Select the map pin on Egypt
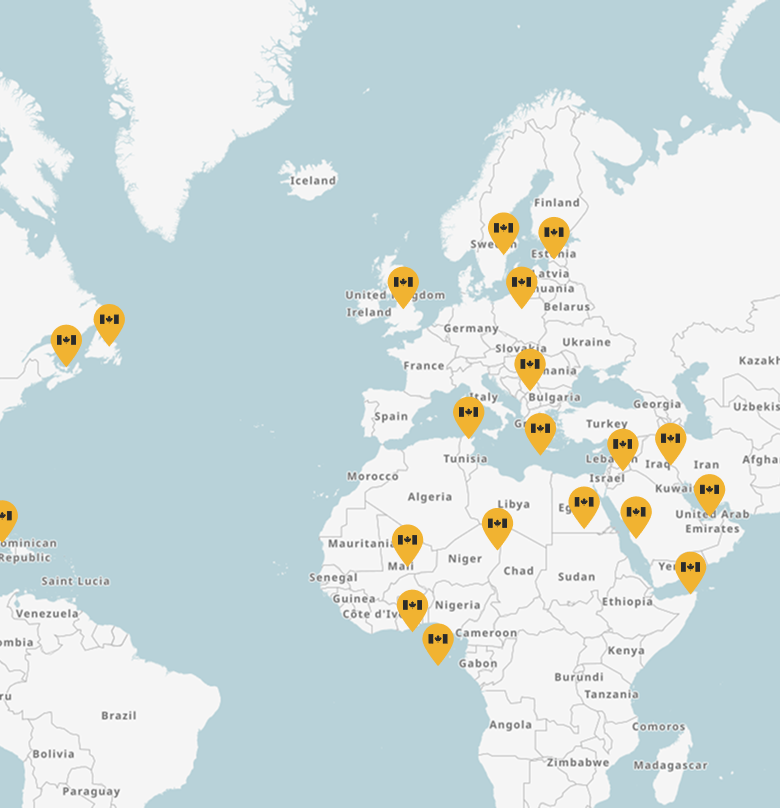Viewport: 780px width, 808px height. tap(584, 504)
